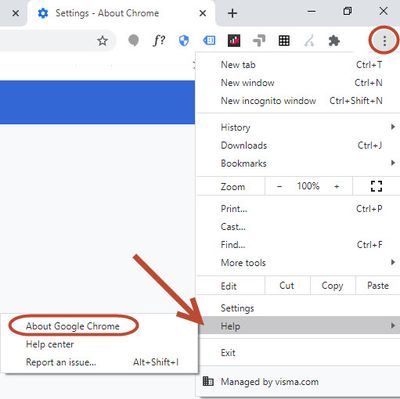Open the Extensions puzzle piece menu

coord(334,41)
